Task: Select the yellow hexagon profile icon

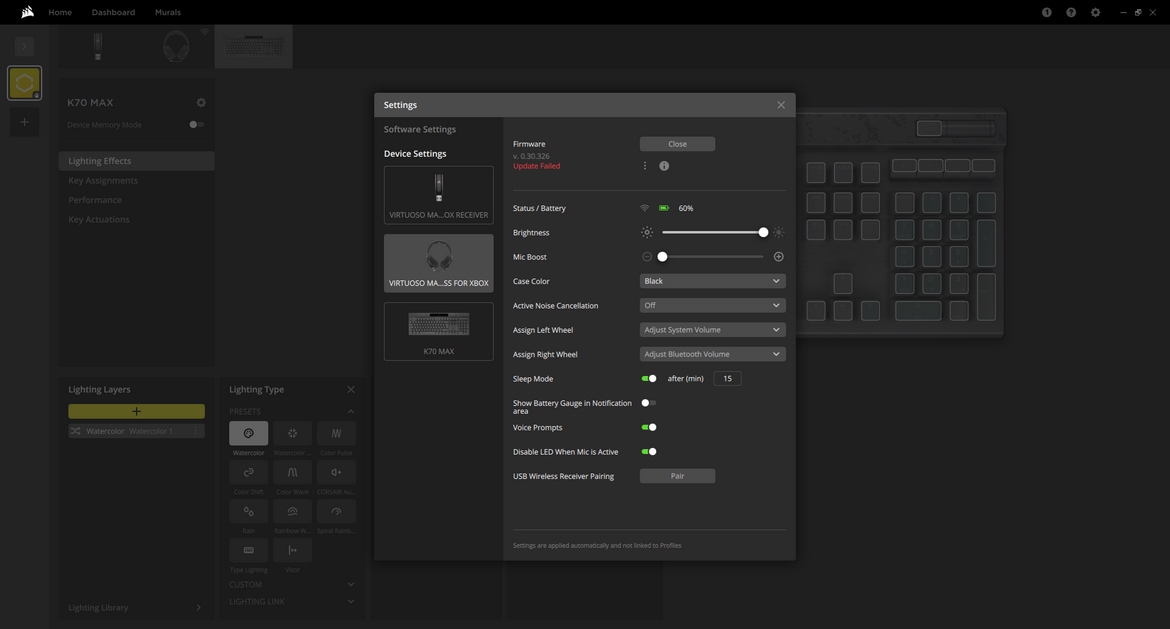Action: pyautogui.click(x=25, y=83)
